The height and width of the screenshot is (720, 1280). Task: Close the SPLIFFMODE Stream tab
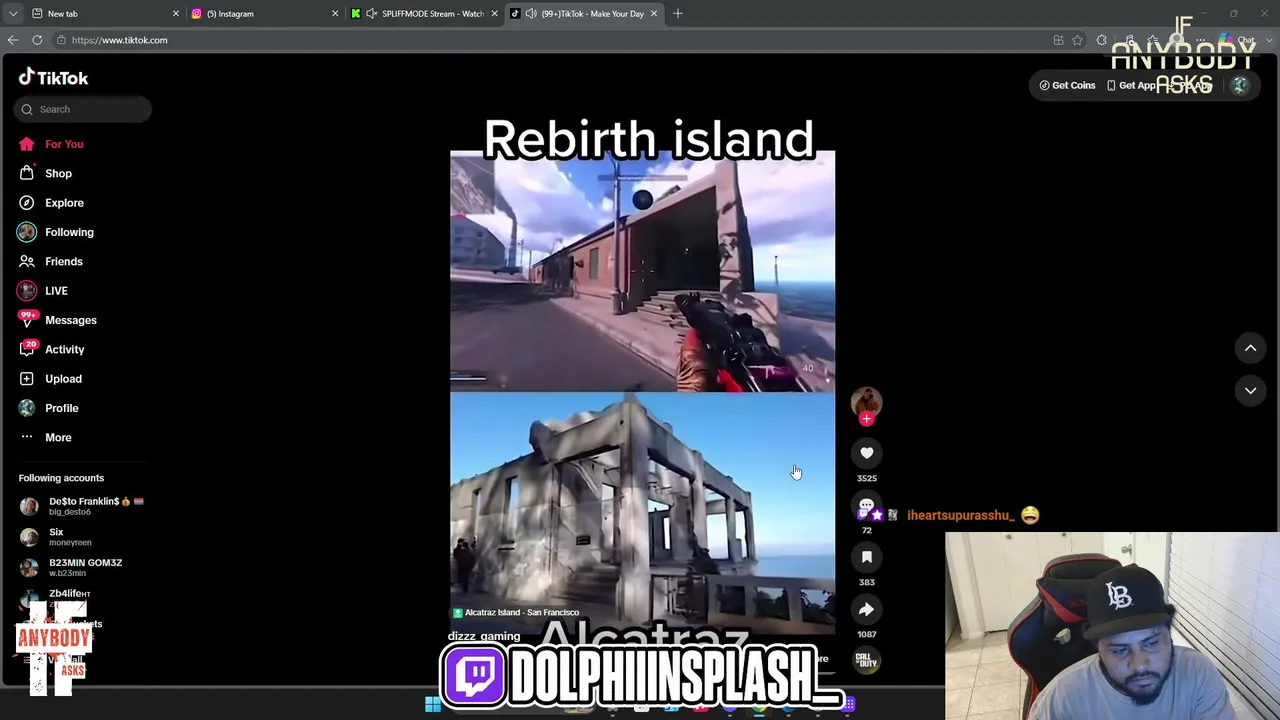[494, 14]
